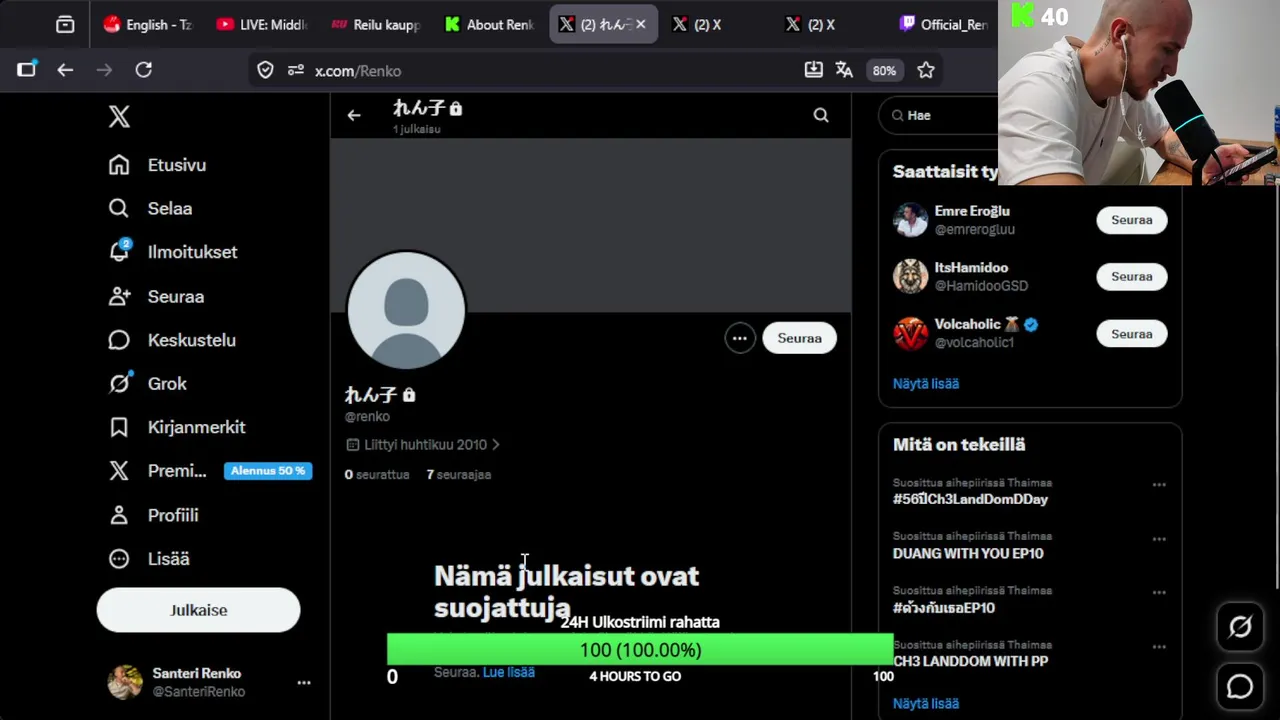Open browser tab overview icon
1280x720 pixels.
coord(65,24)
